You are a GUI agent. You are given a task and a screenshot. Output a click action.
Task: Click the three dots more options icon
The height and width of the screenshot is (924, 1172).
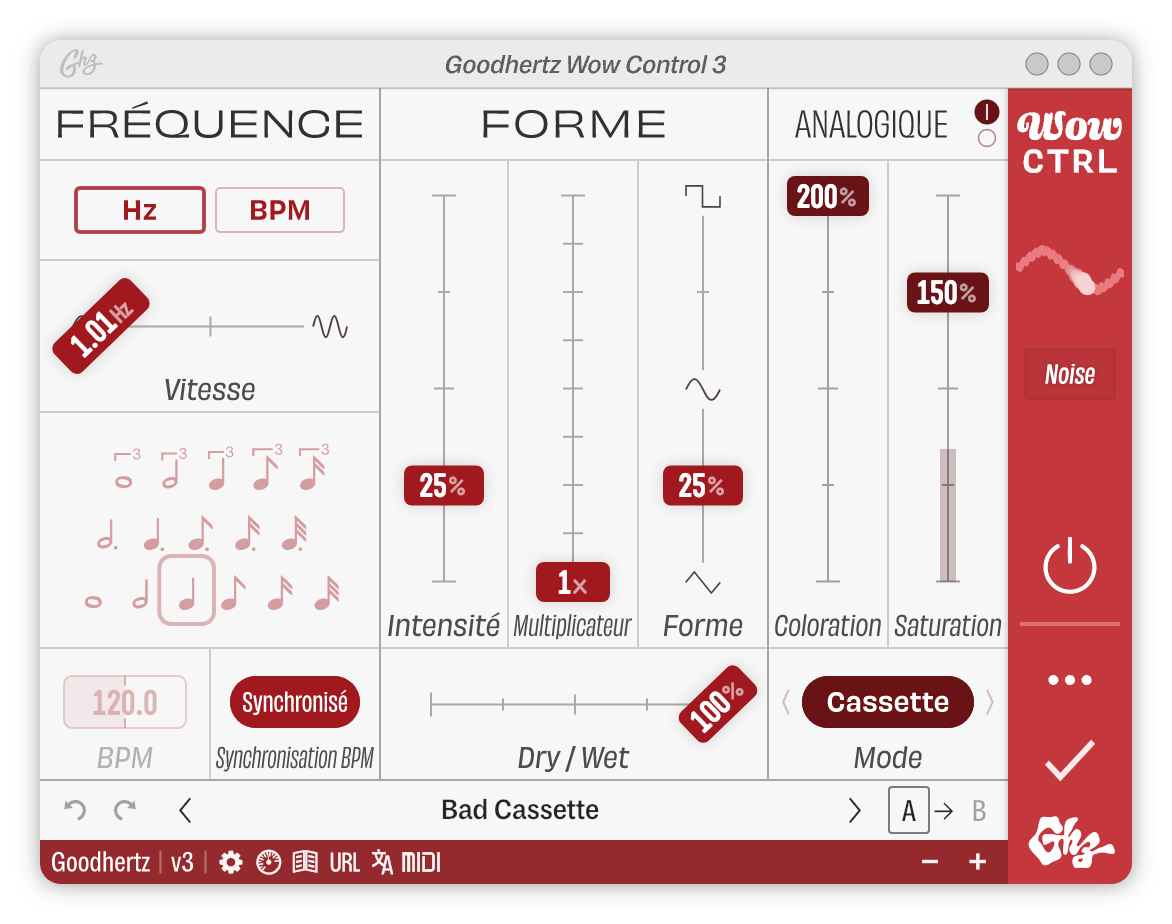(x=1069, y=680)
